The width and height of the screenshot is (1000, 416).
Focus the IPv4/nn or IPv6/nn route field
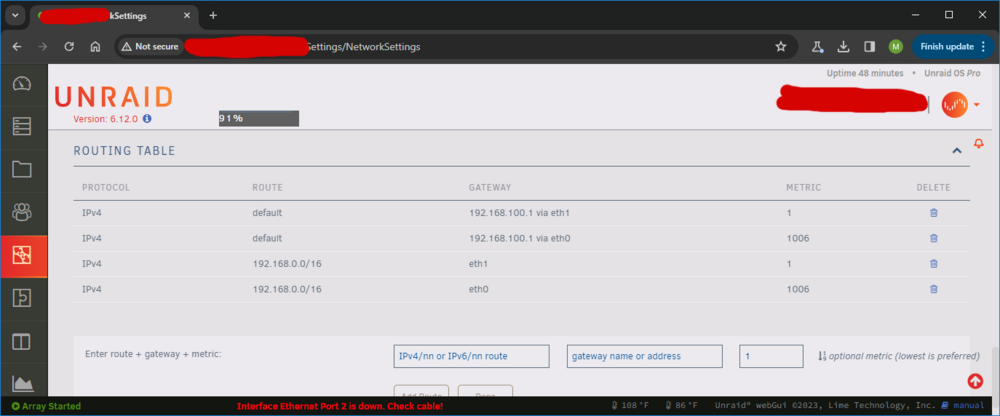coord(471,356)
